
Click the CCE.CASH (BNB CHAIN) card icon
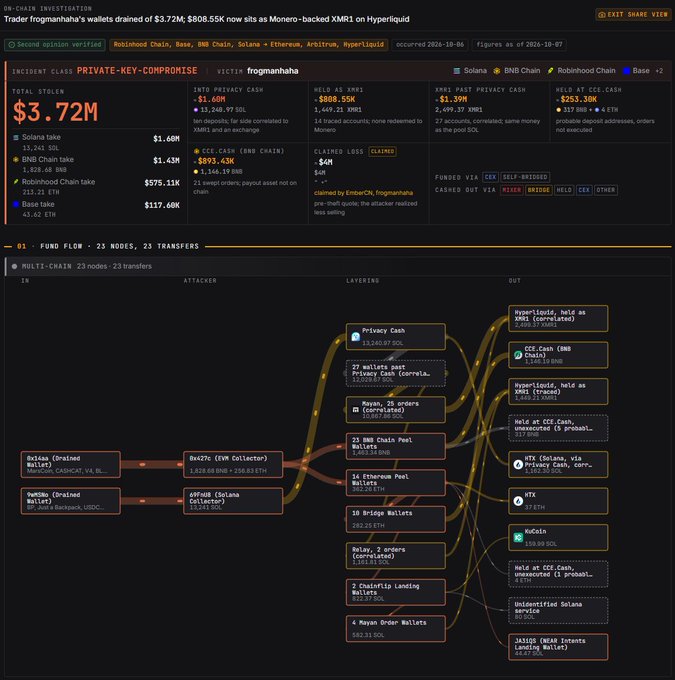pyautogui.click(x=197, y=151)
